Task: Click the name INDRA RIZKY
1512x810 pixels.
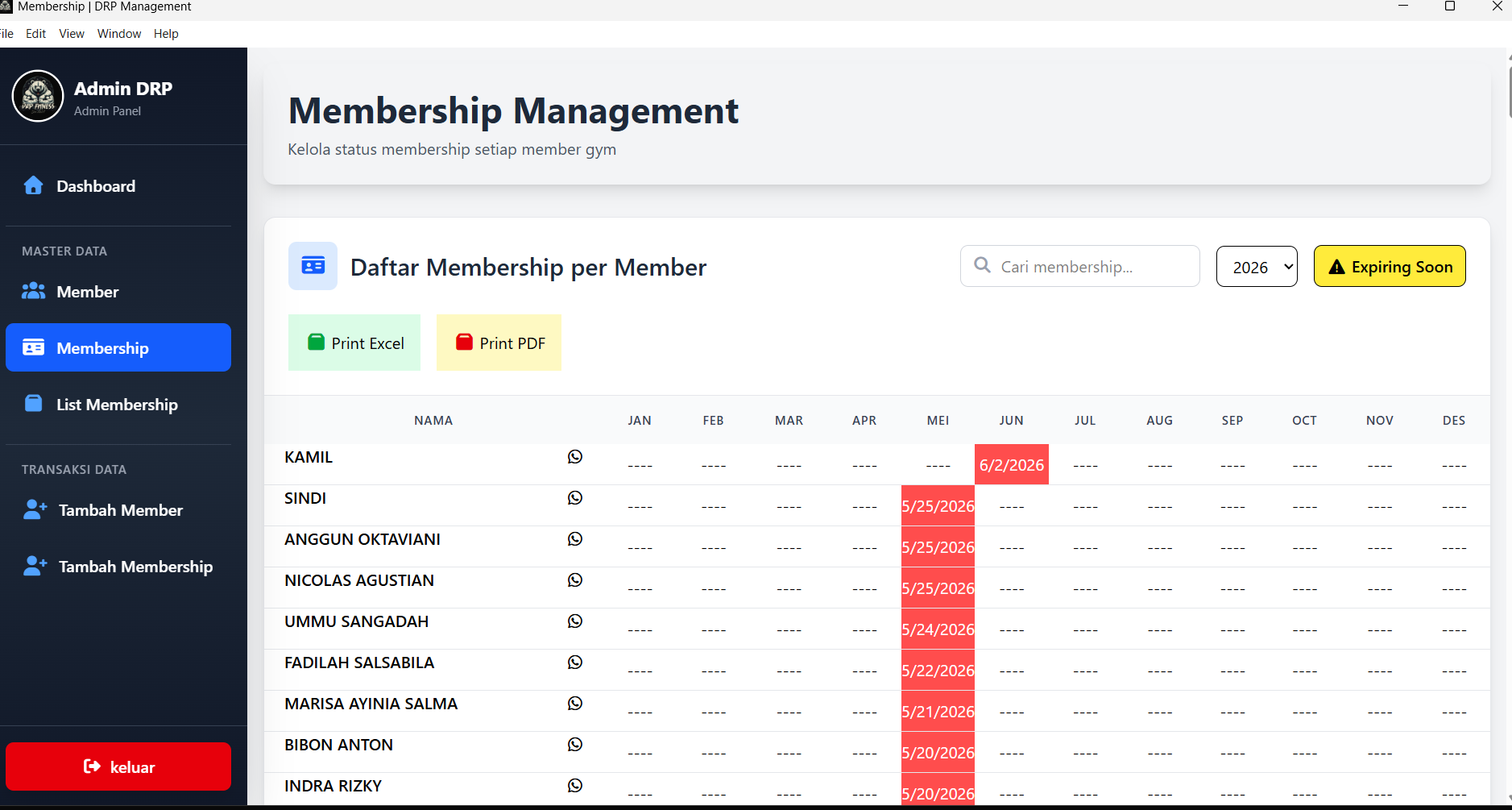Action: click(x=333, y=786)
